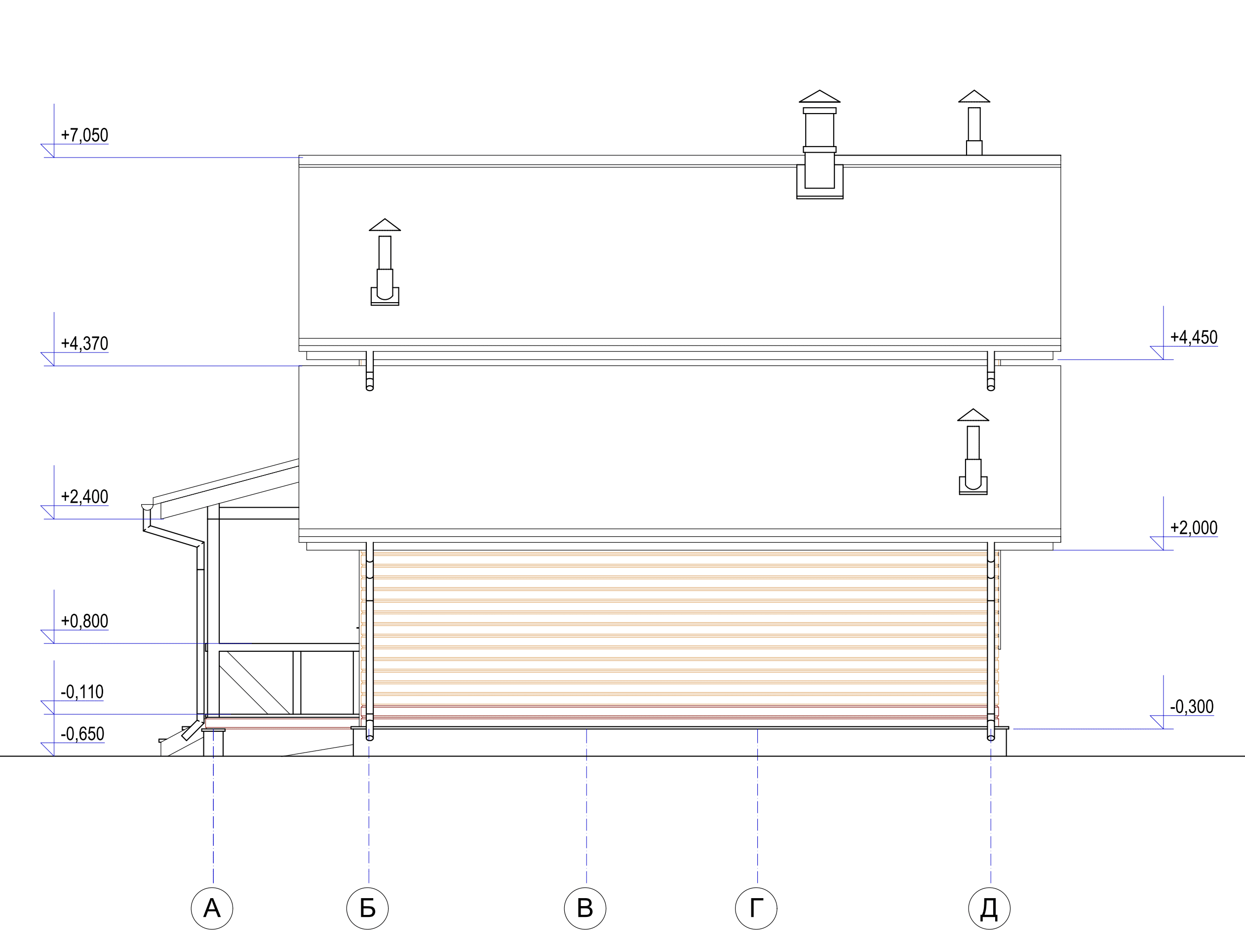Click the grid axis bubble labeled Б
The image size is (1245, 952).
pyautogui.click(x=367, y=908)
